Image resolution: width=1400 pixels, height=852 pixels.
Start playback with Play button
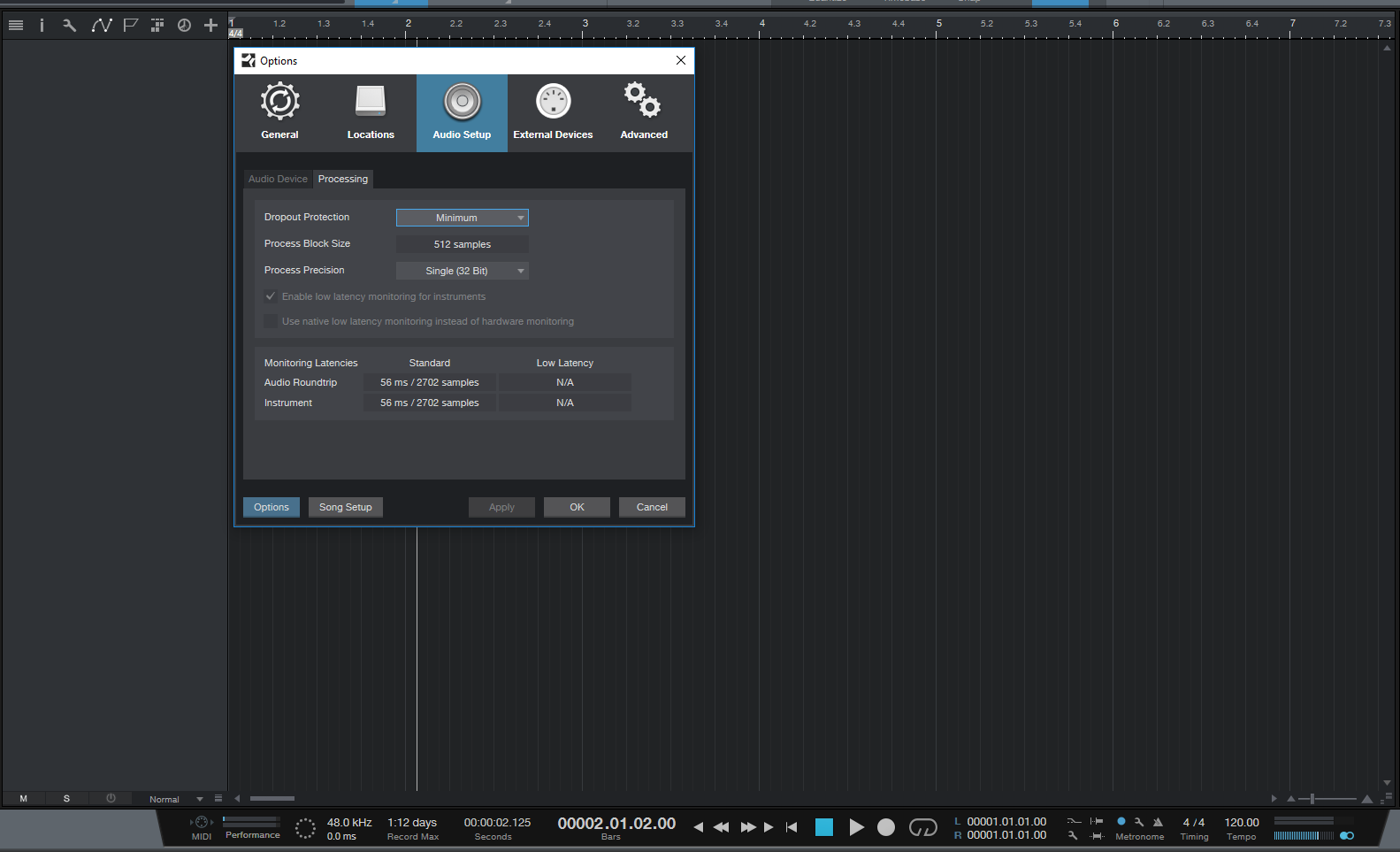[x=856, y=827]
